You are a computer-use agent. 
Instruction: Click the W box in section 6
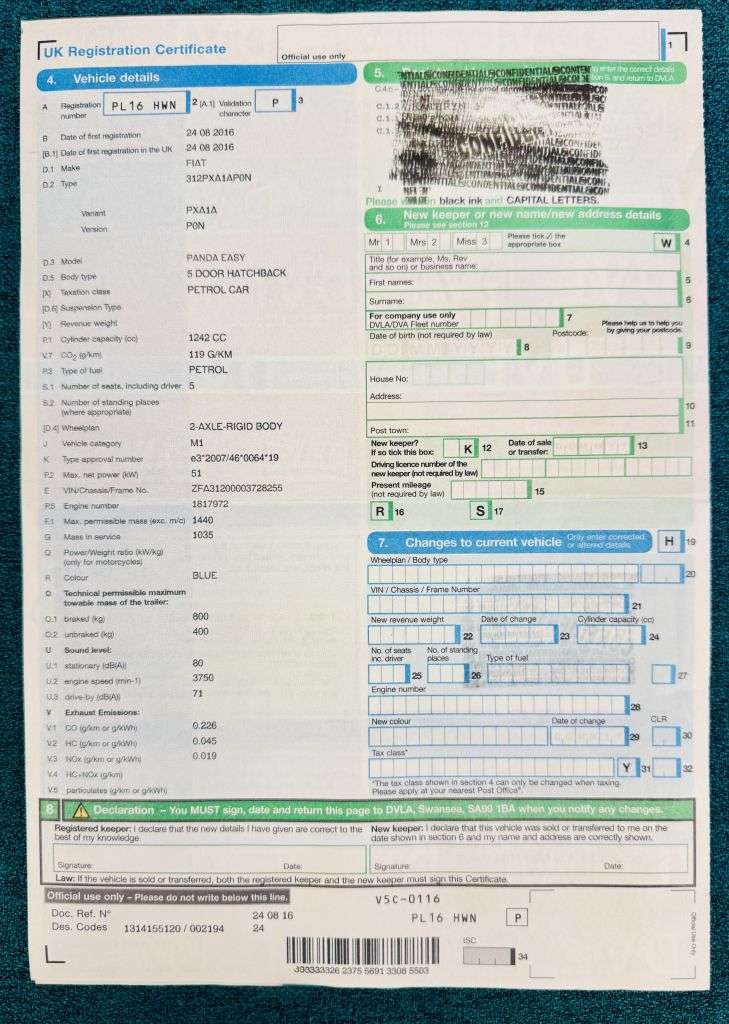click(x=665, y=243)
